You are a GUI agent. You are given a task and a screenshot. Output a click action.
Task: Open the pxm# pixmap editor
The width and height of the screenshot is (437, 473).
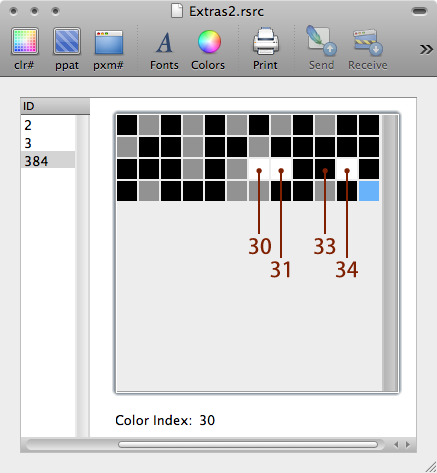[x=109, y=49]
